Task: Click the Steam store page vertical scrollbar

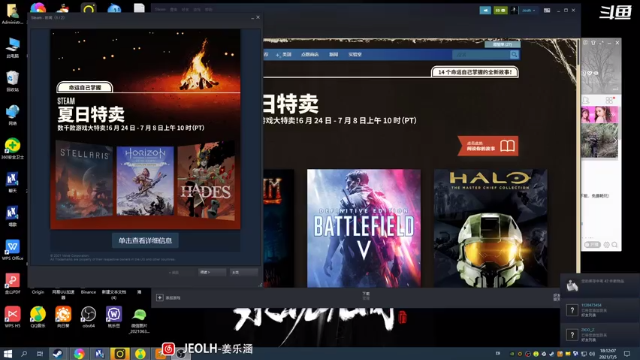Action: pos(578,52)
